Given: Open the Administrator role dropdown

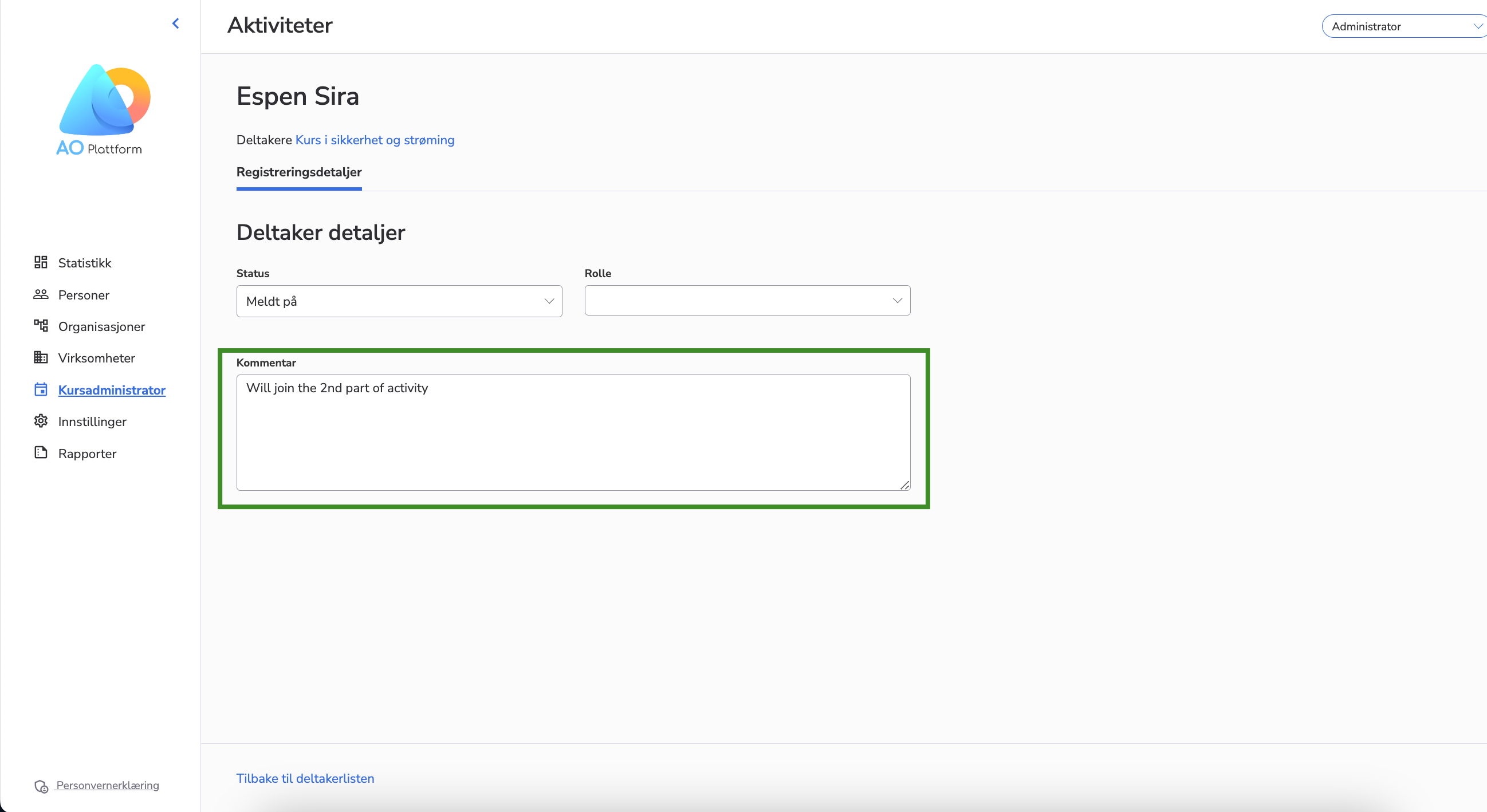Looking at the screenshot, I should tap(1404, 26).
